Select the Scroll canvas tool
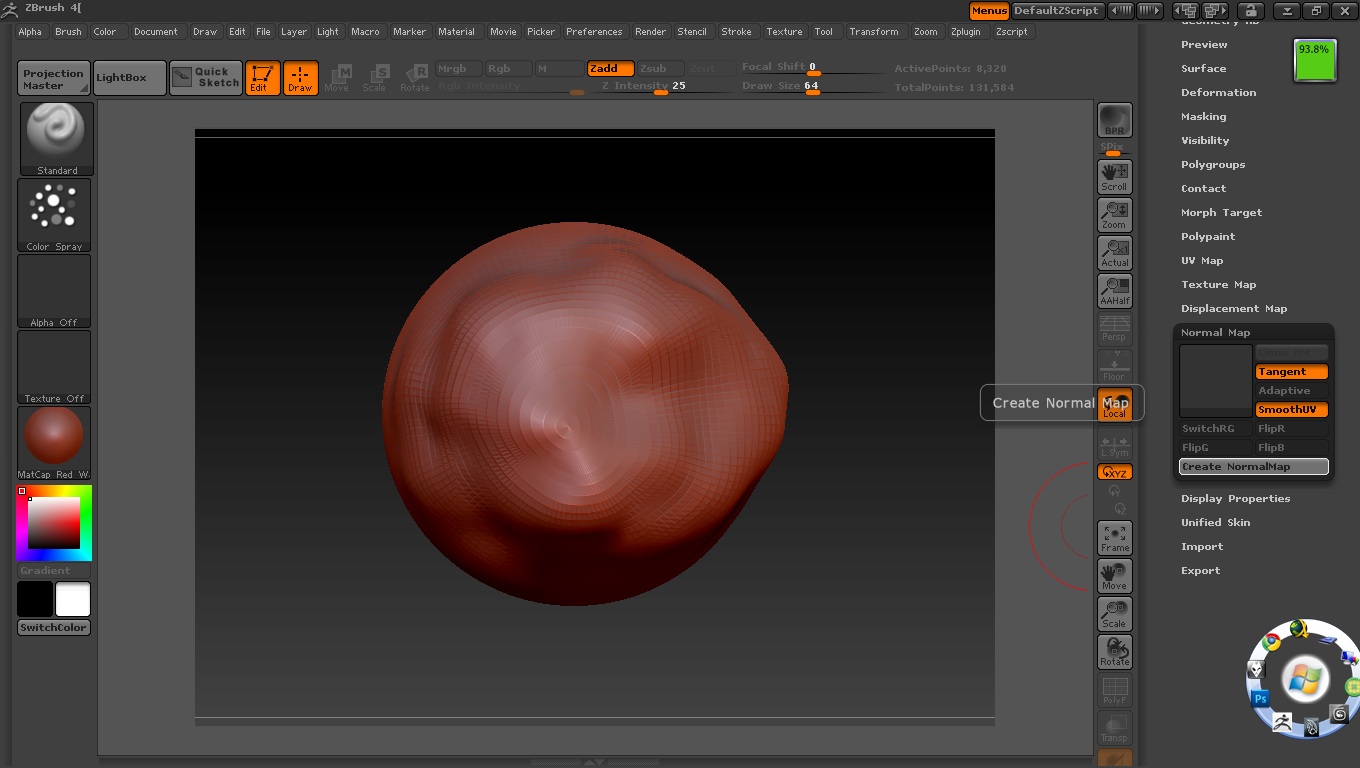Viewport: 1360px width, 768px height. click(1114, 177)
